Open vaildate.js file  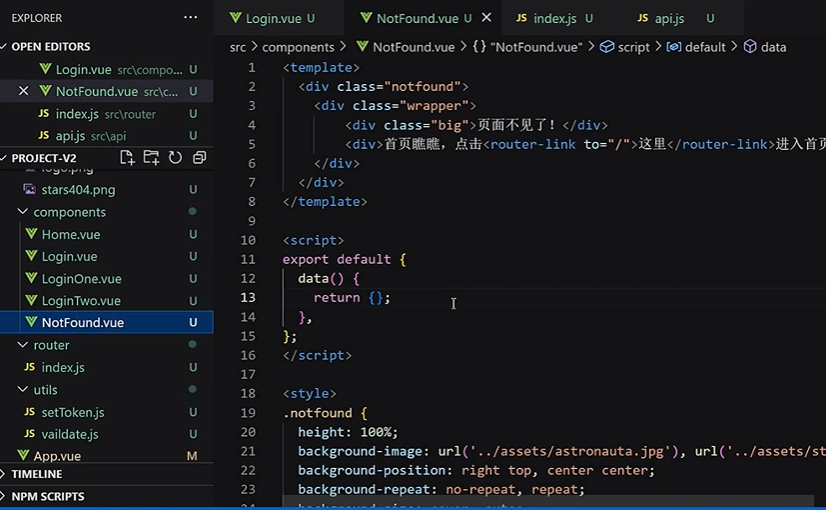[106, 434]
